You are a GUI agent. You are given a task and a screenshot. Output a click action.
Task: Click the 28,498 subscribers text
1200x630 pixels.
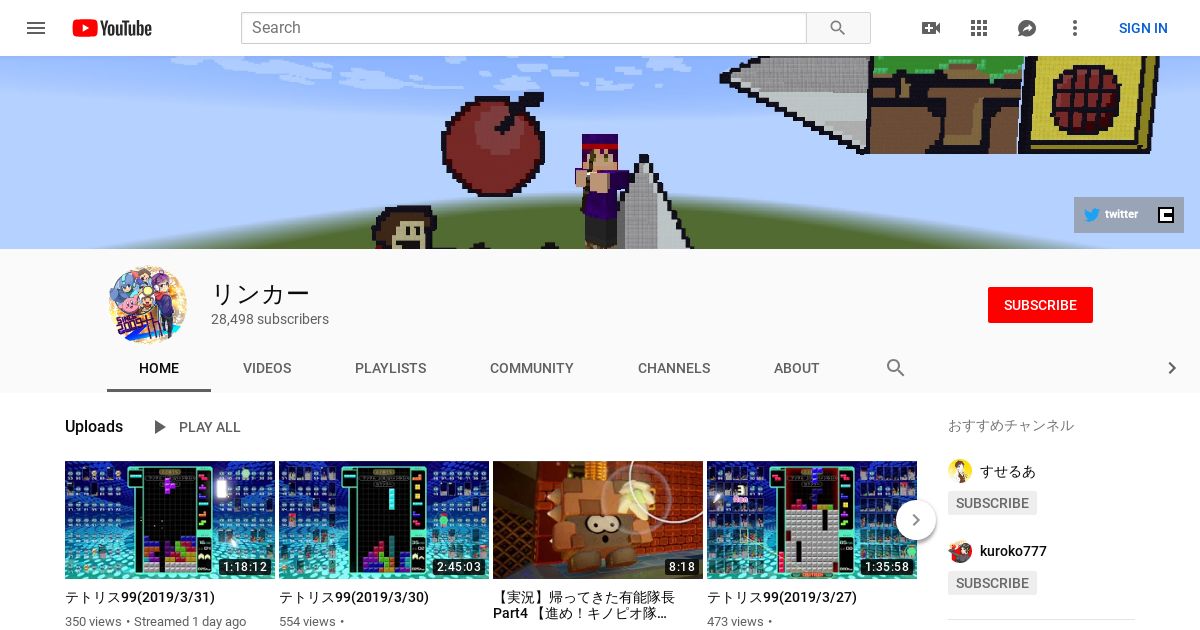(x=270, y=319)
